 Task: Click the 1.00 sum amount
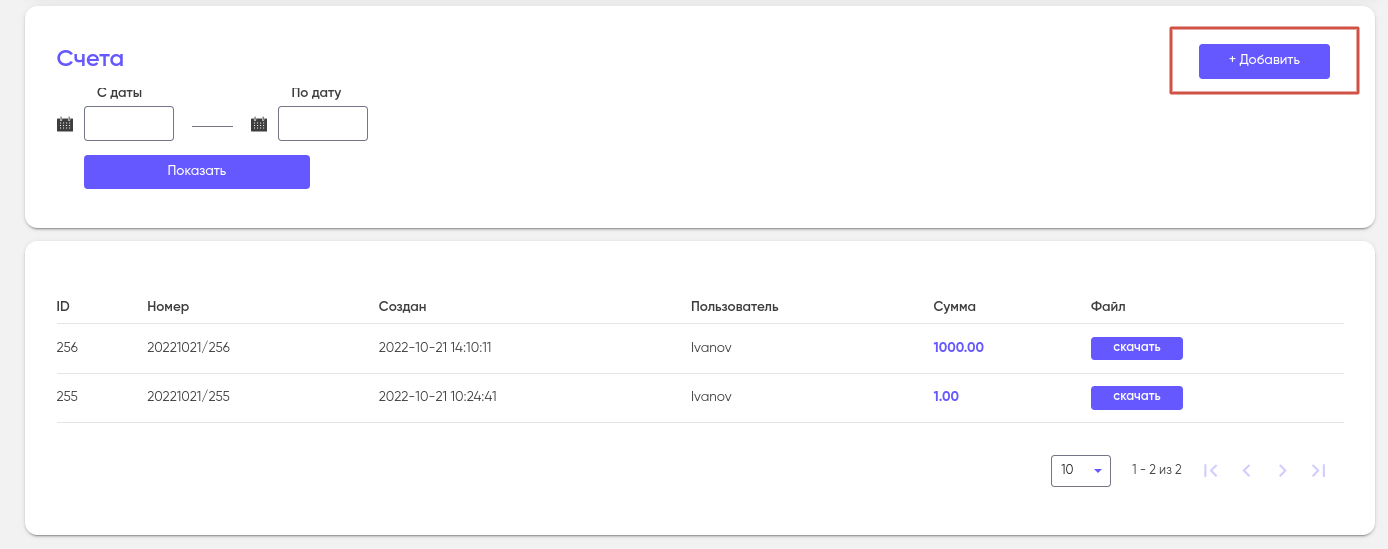coord(946,397)
